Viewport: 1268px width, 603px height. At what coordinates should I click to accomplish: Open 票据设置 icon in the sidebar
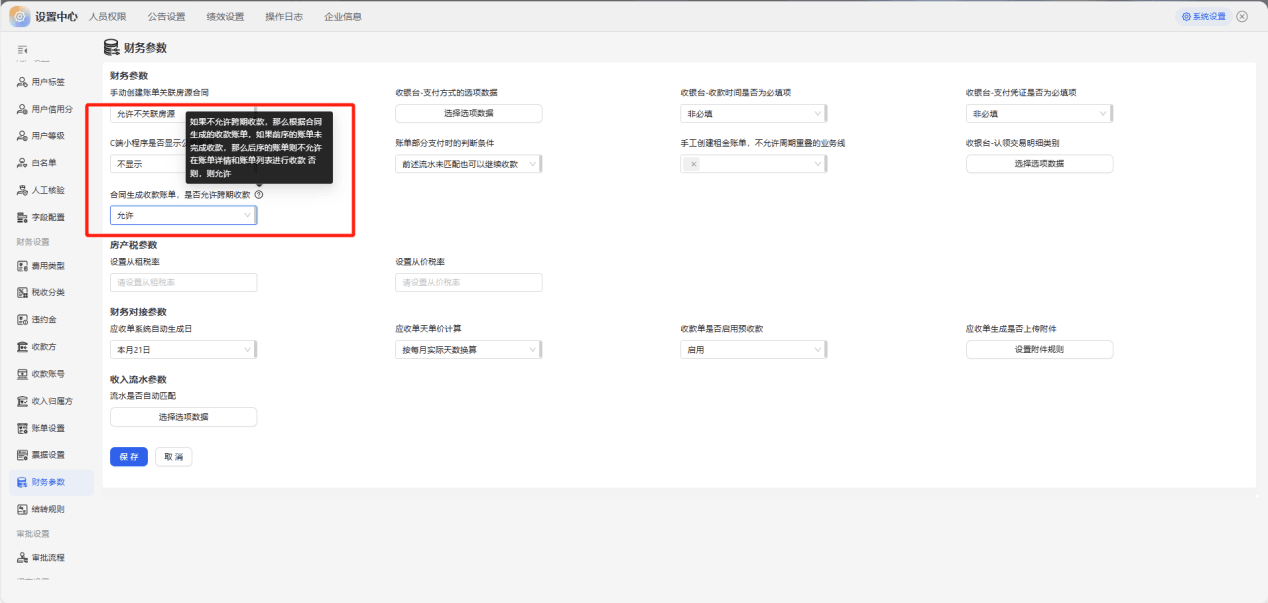(x=22, y=455)
